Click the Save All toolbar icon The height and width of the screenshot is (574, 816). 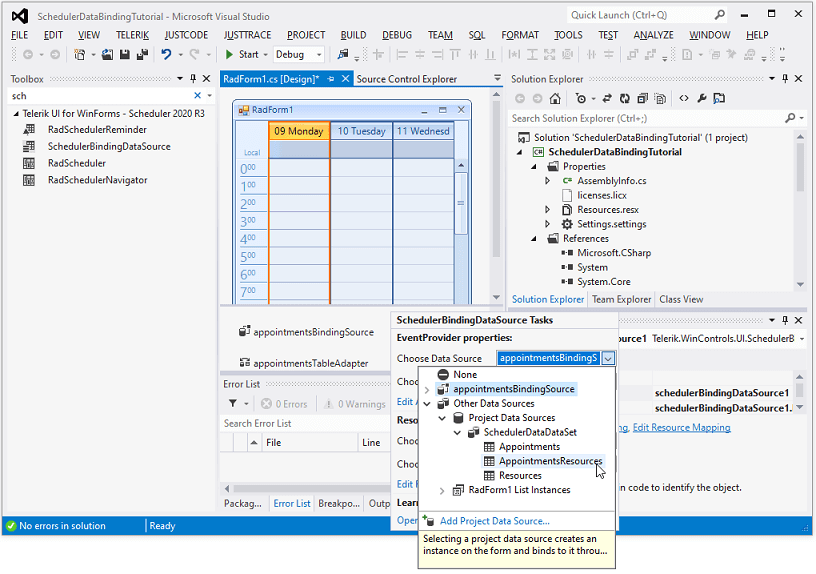[x=142, y=54]
